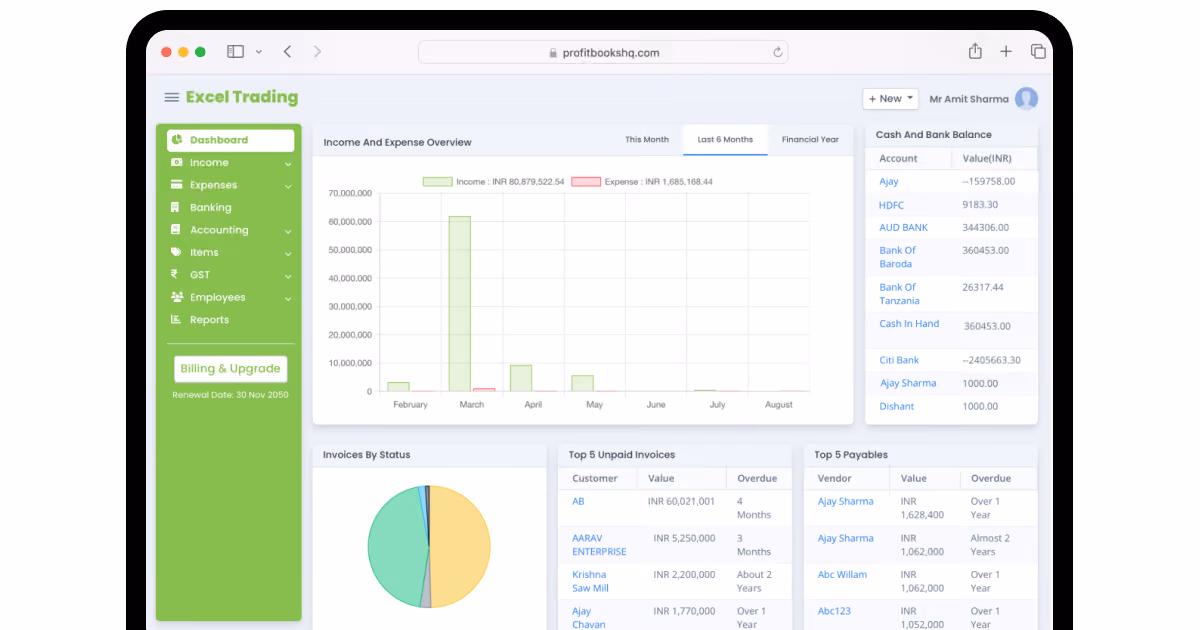This screenshot has height=630, width=1200.
Task: Open customer Krishna Saw Mill link
Action: point(590,581)
